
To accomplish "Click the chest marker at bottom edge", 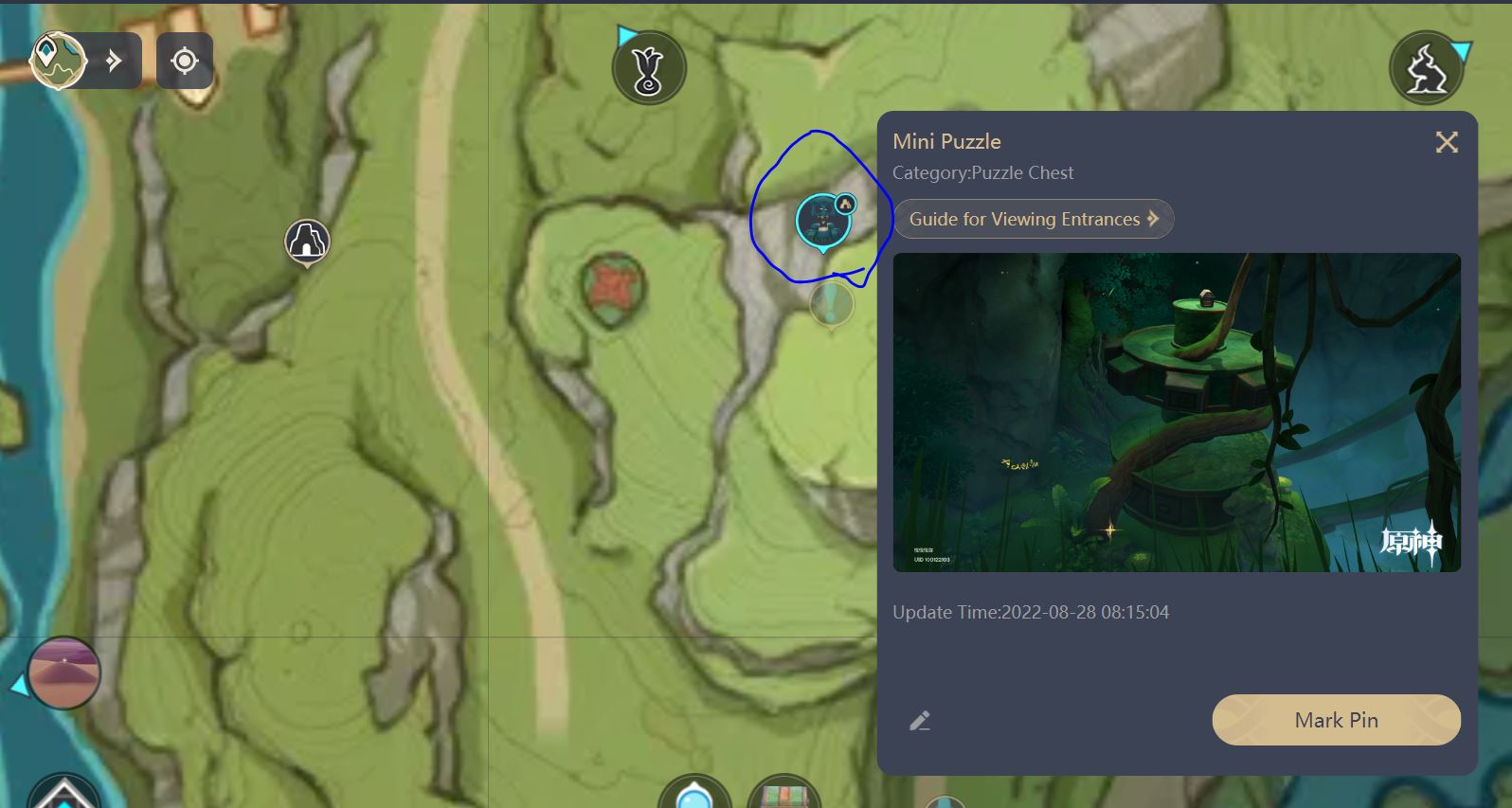I will [784, 792].
